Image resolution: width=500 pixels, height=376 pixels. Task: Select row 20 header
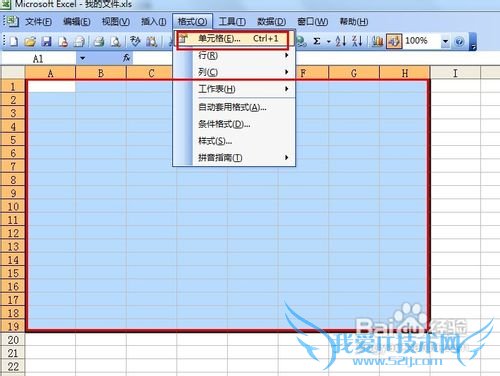point(13,340)
